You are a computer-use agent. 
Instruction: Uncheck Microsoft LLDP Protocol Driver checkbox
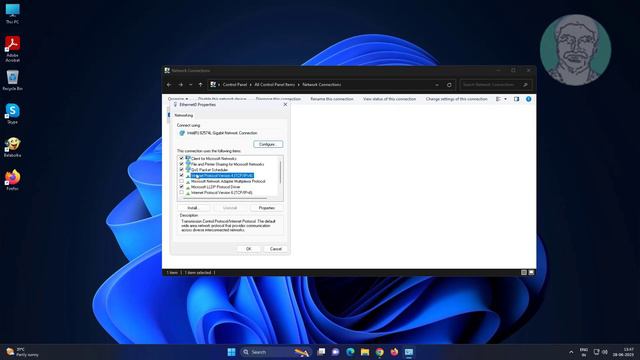point(181,187)
